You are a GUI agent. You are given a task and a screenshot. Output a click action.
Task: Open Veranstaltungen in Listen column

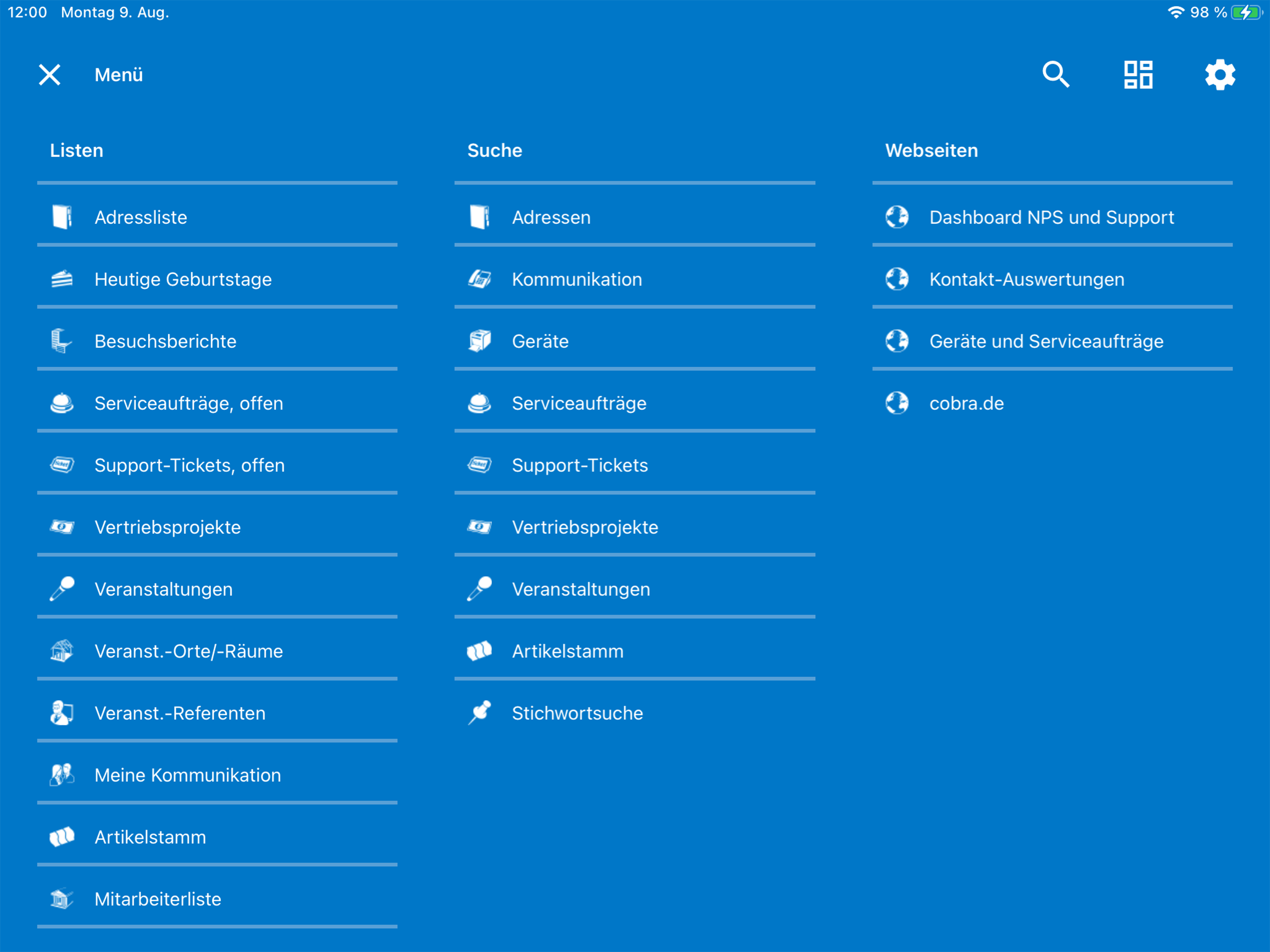pos(217,589)
